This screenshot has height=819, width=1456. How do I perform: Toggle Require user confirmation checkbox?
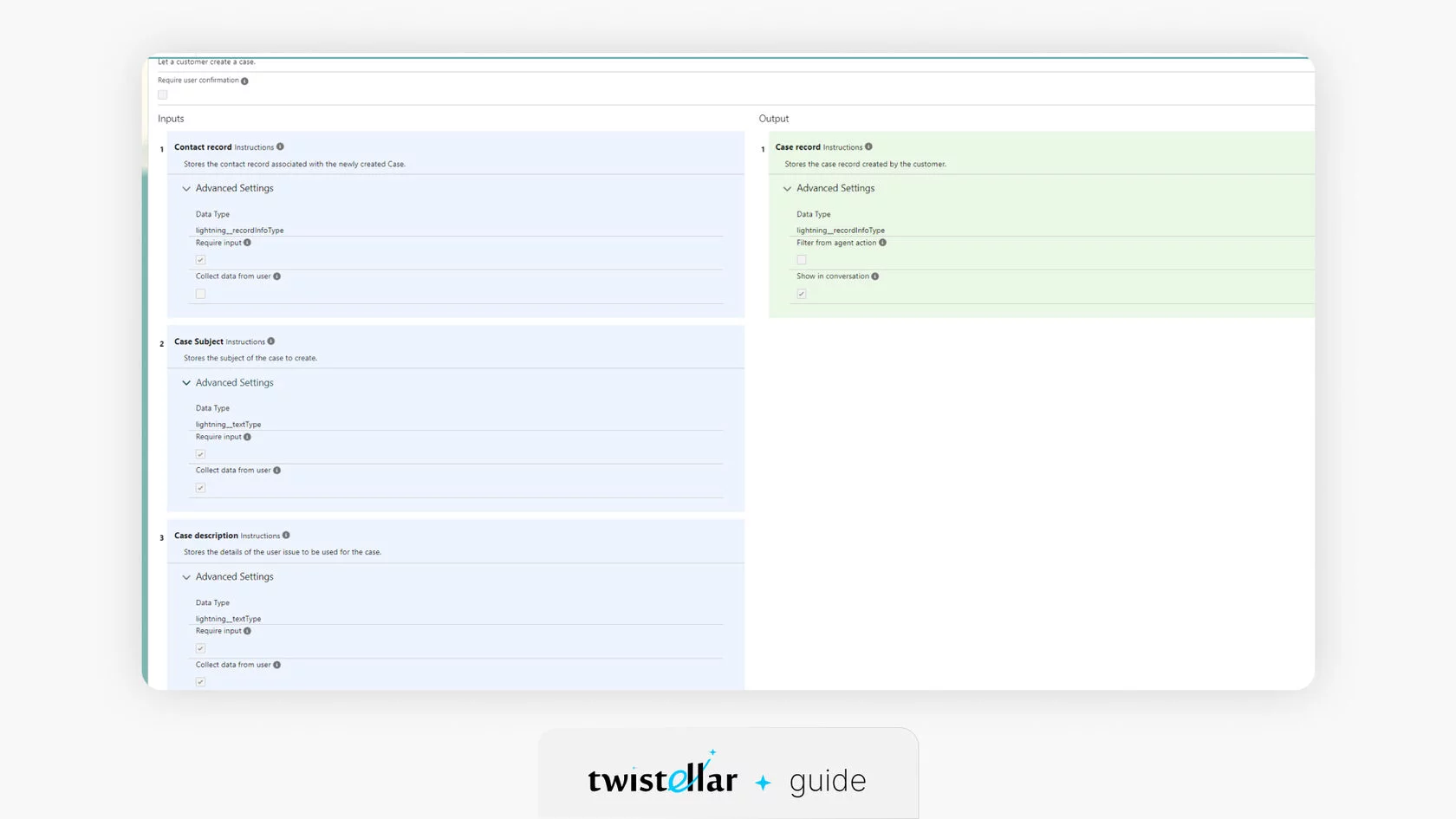[x=163, y=94]
